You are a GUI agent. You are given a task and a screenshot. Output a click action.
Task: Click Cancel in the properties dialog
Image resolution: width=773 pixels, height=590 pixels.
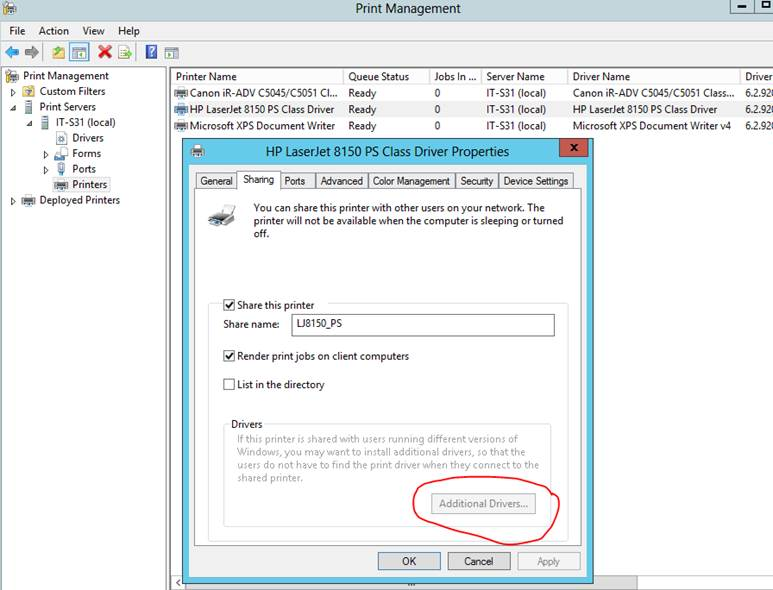[479, 561]
